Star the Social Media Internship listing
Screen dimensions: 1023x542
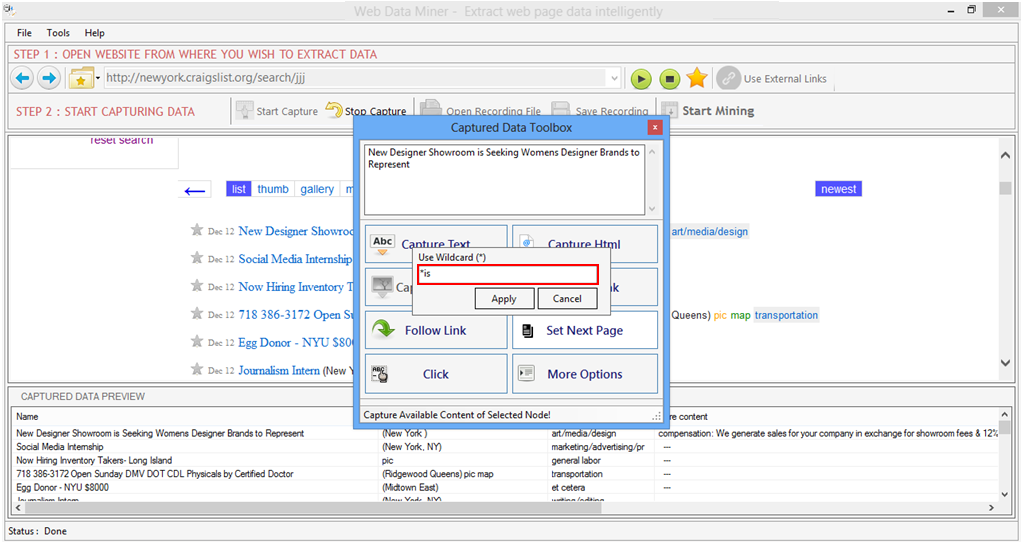196,258
